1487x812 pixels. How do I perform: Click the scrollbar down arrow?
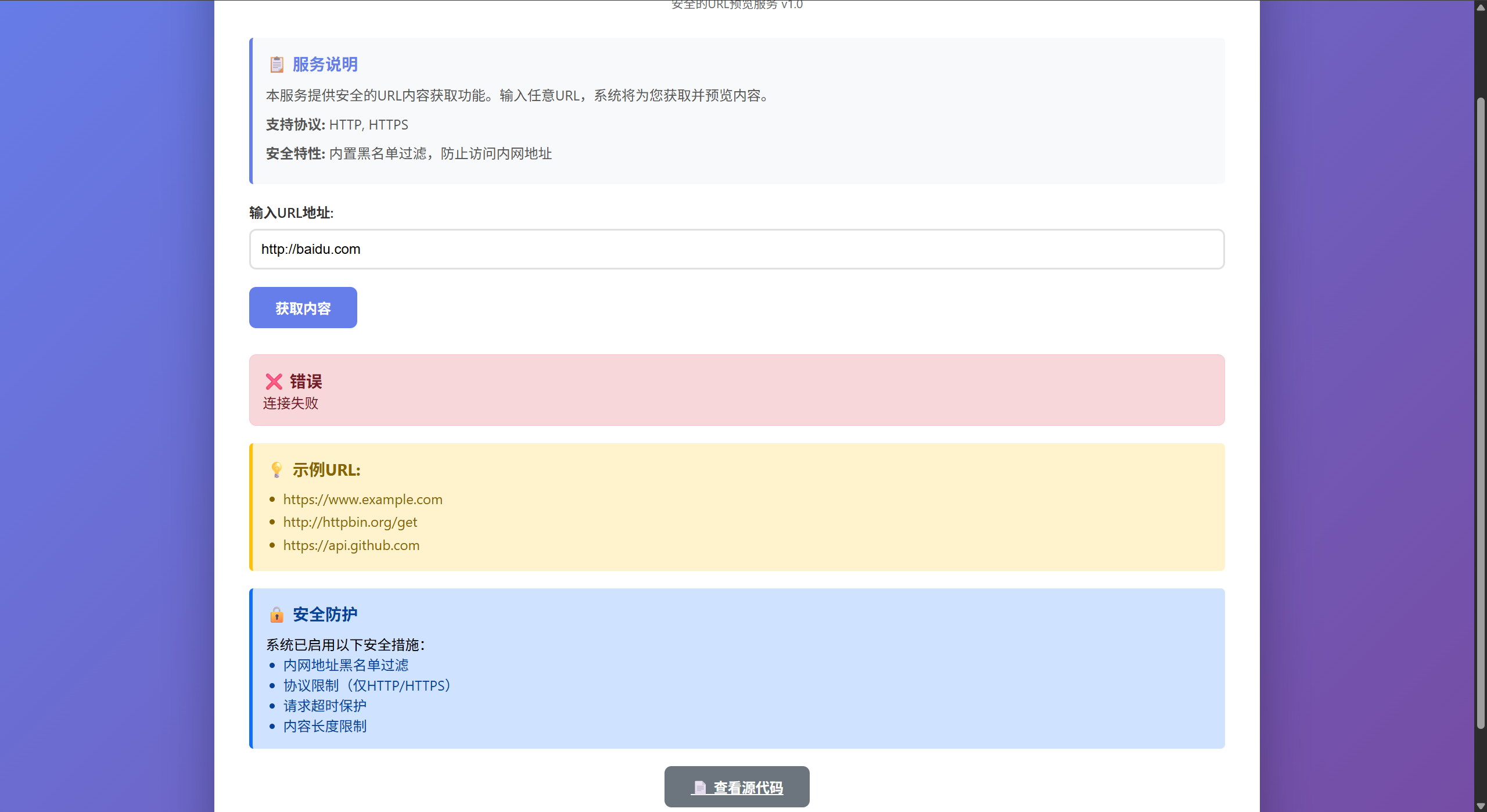point(1481,806)
